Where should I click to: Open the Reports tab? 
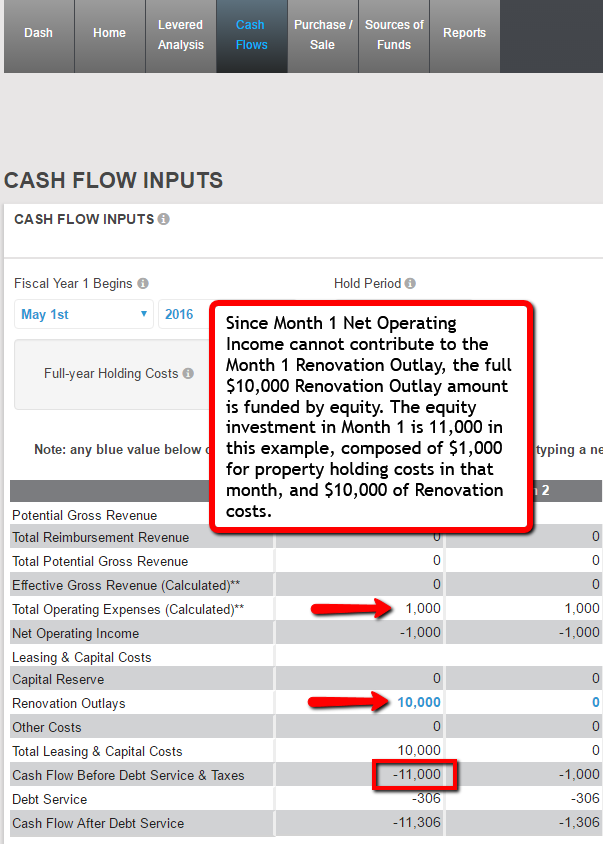464,33
